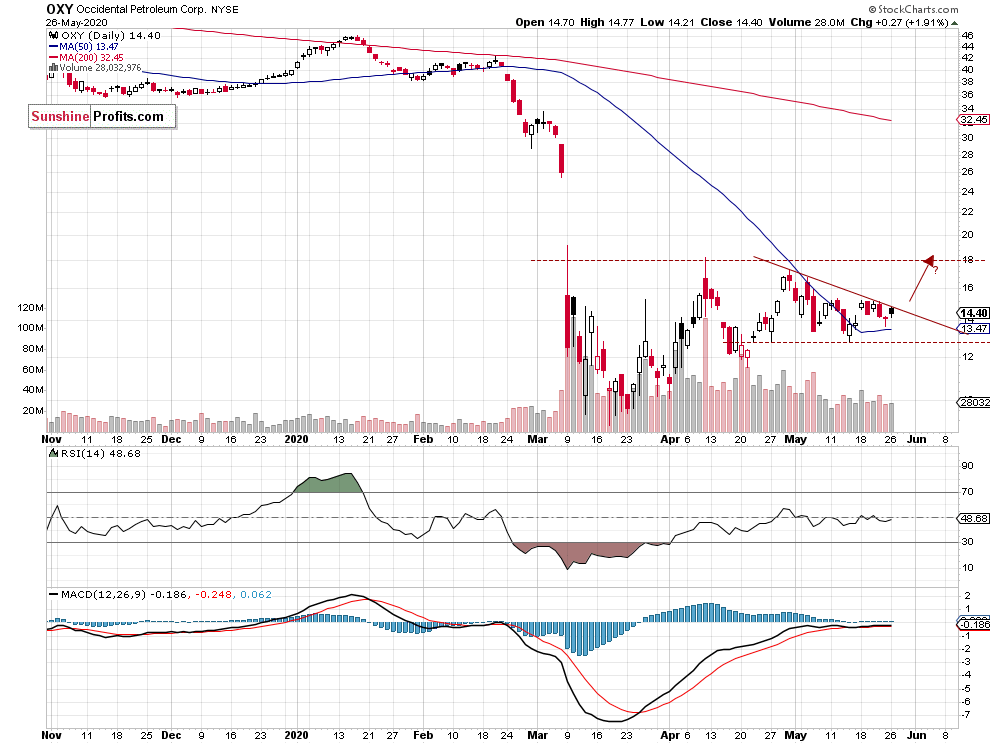
Task: Click the candlestick icon beside OXY (Daily)
Action: coord(54,35)
